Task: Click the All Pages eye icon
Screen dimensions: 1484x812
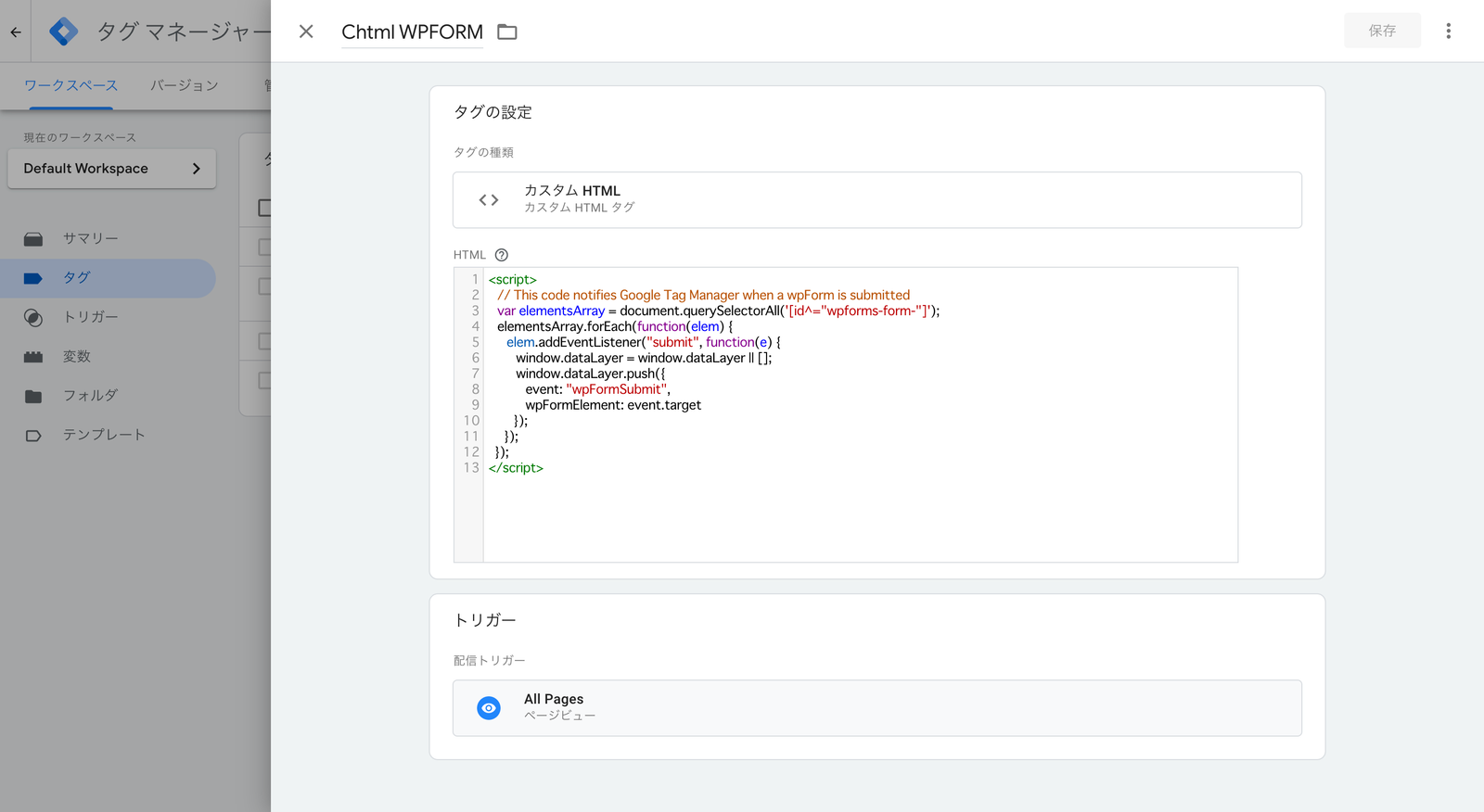Action: pyautogui.click(x=489, y=708)
